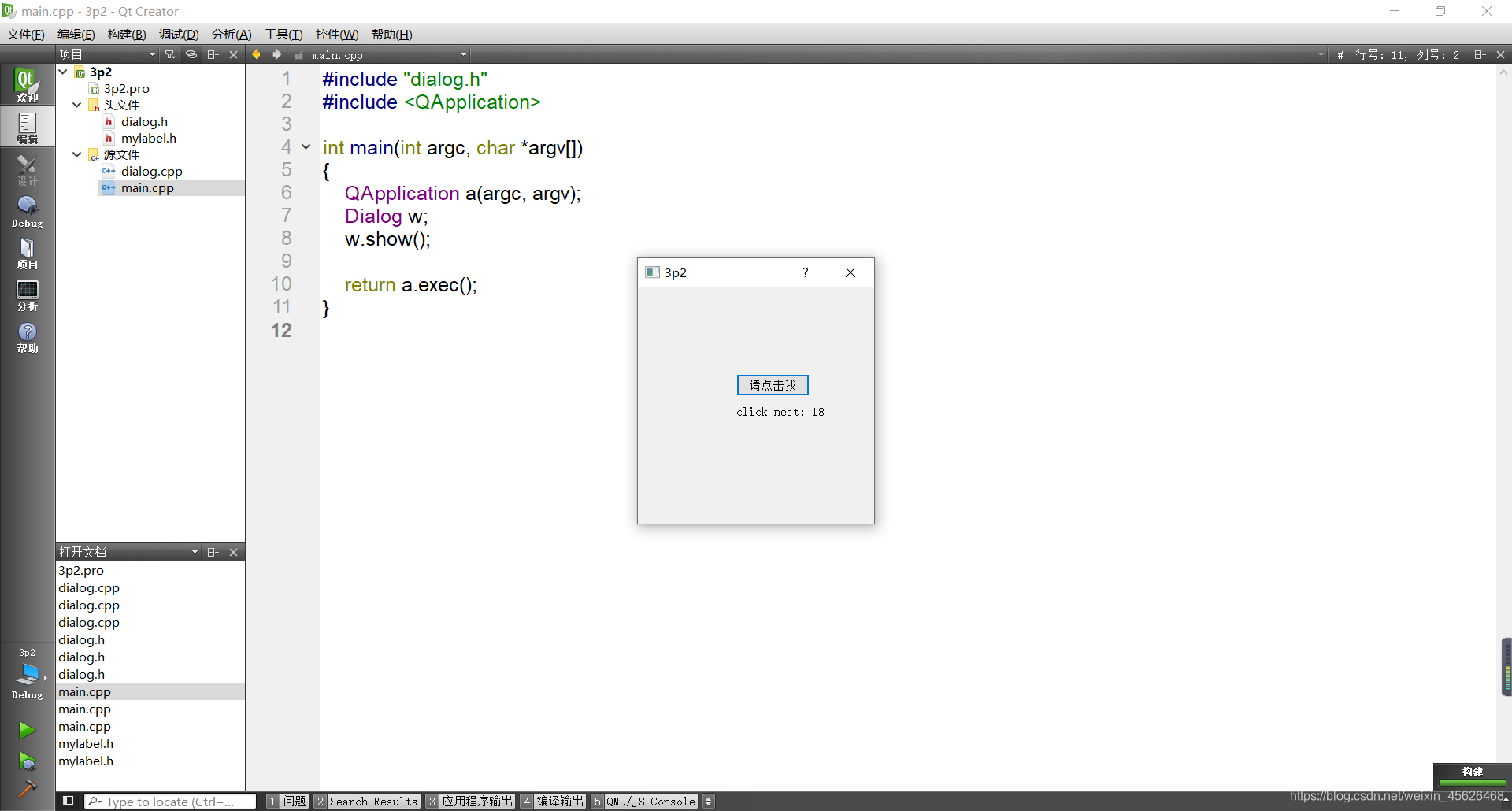Open the output panes selector arrows

(709, 801)
